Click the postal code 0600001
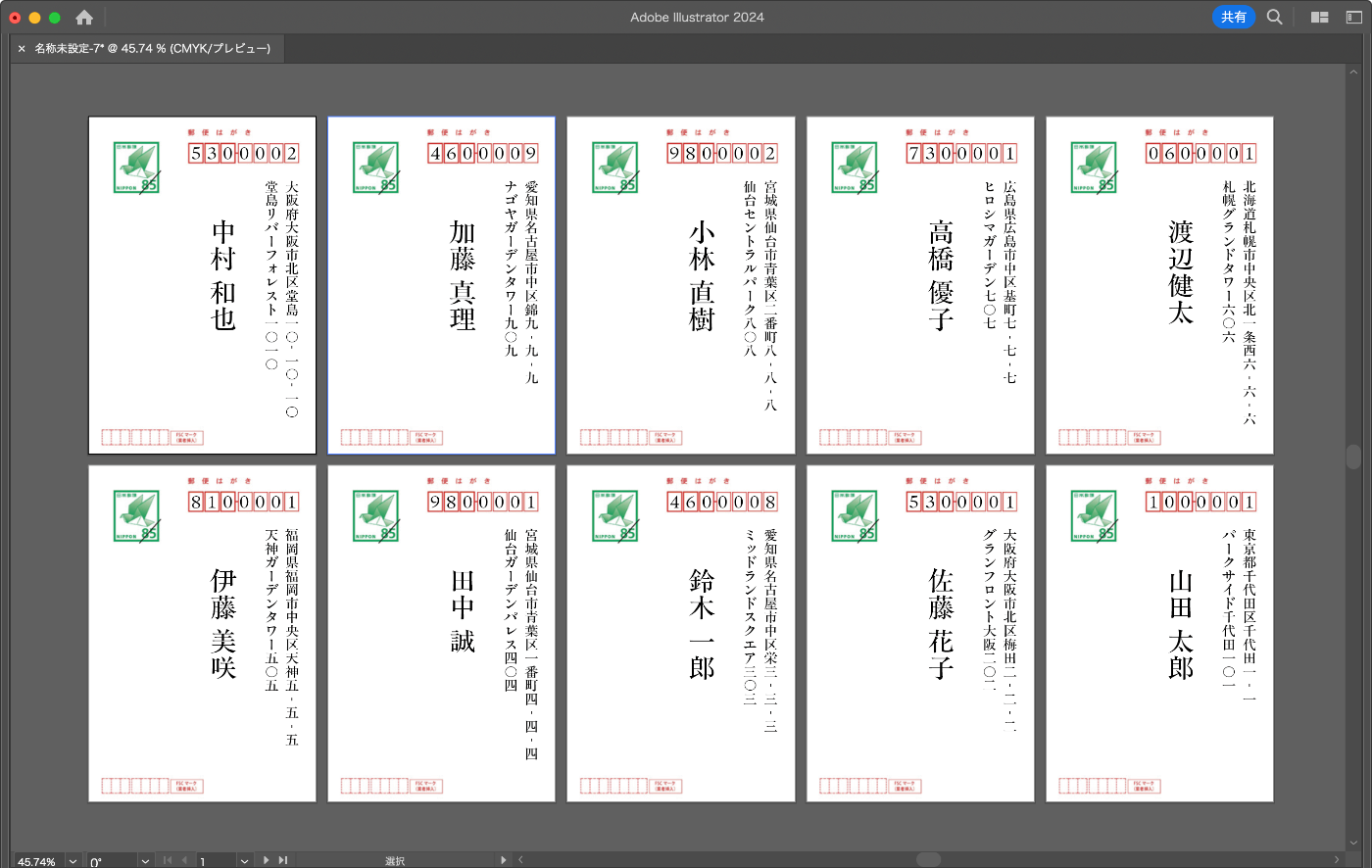 click(1201, 153)
